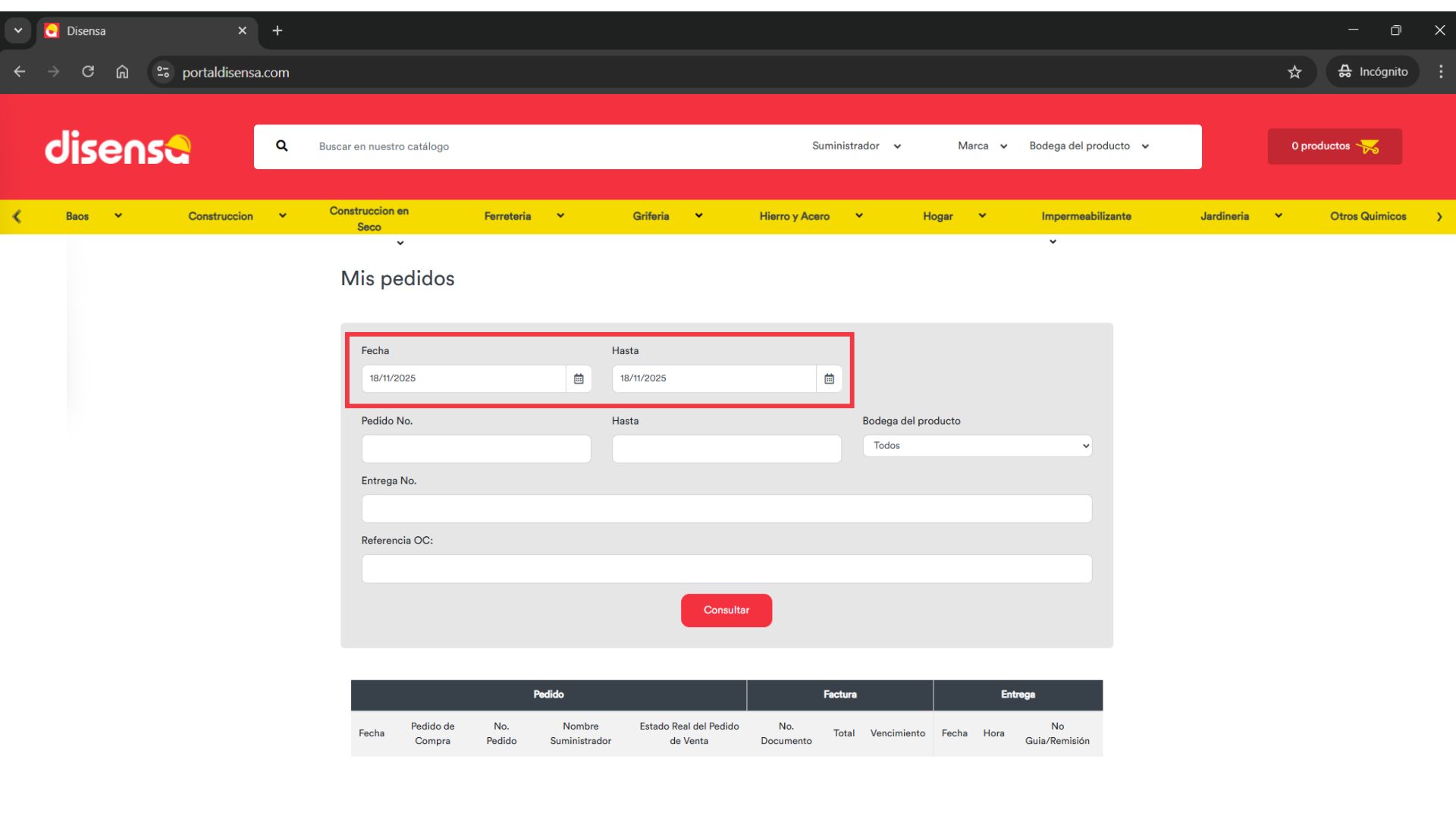The width and height of the screenshot is (1456, 819).
Task: Open the 0 productos cart button
Action: coord(1334,146)
